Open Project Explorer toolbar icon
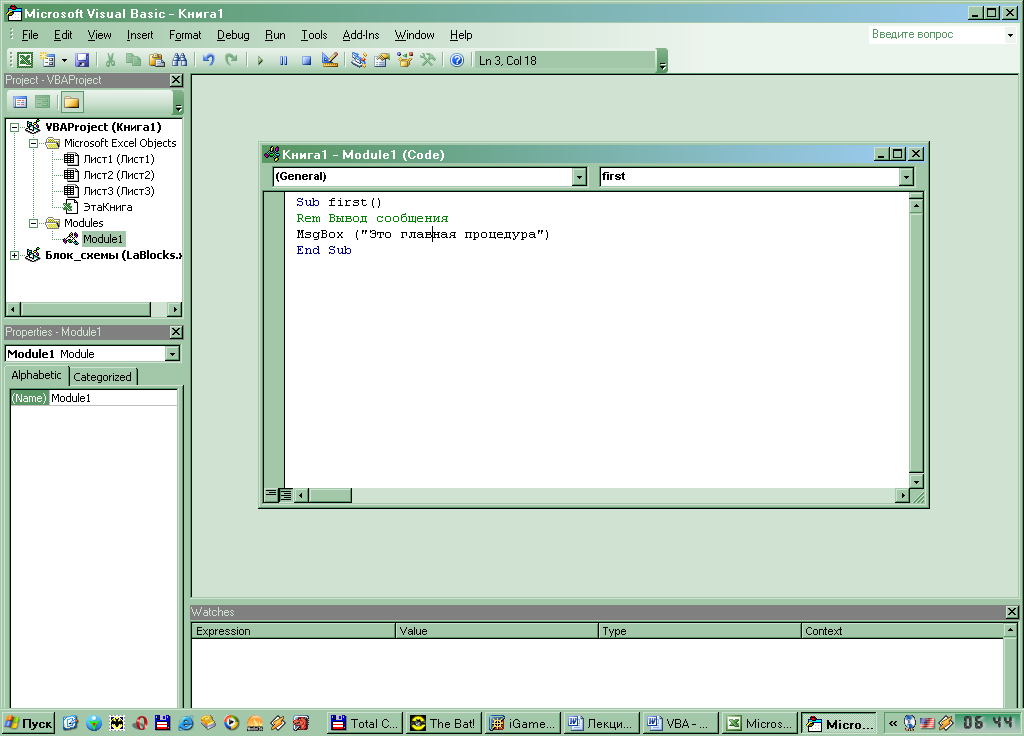The height and width of the screenshot is (736, 1024). pyautogui.click(x=359, y=60)
